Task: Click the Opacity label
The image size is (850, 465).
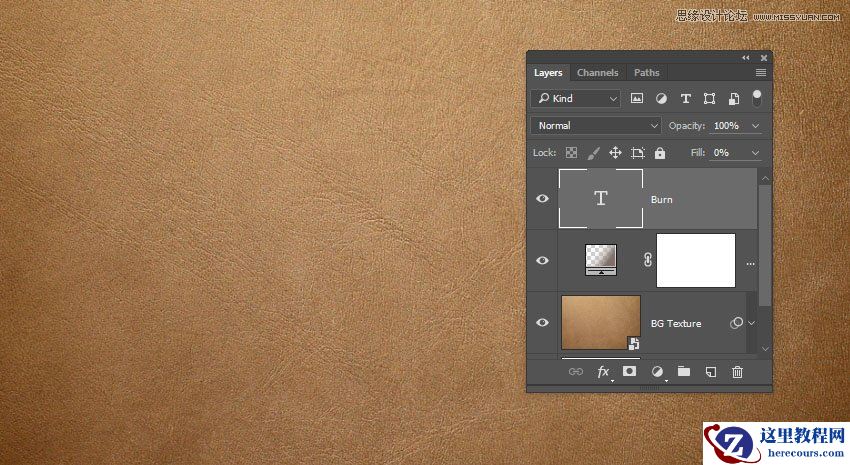Action: pos(686,126)
